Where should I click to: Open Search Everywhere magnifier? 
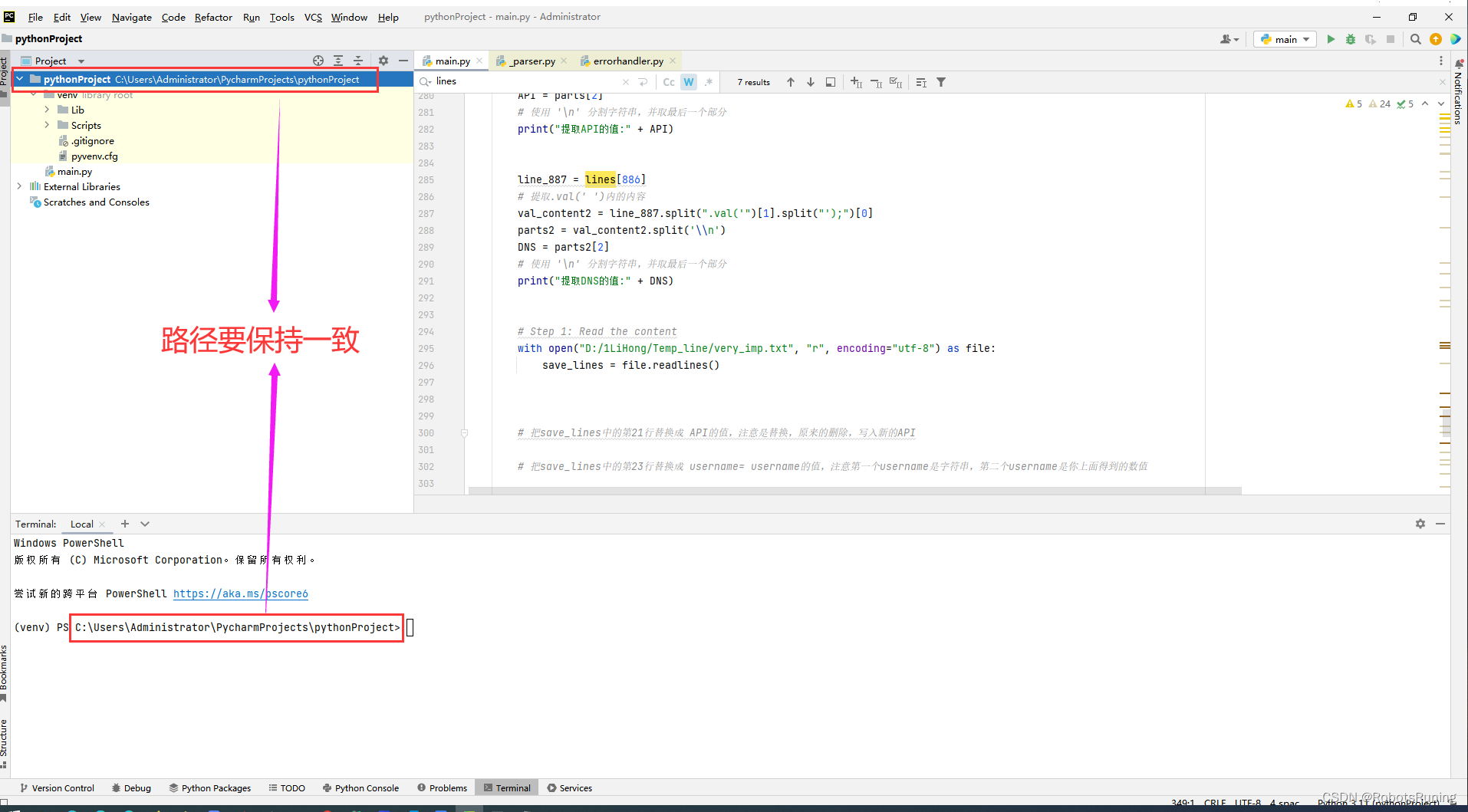point(1416,39)
